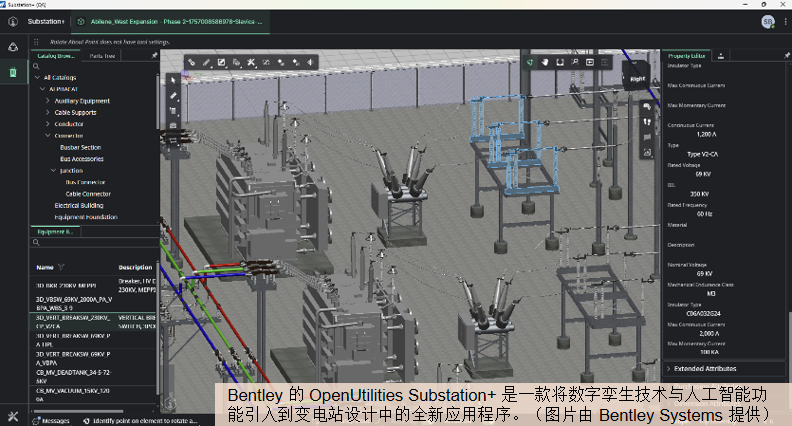
Task: Expand the Conductor node
Action: pos(48,124)
